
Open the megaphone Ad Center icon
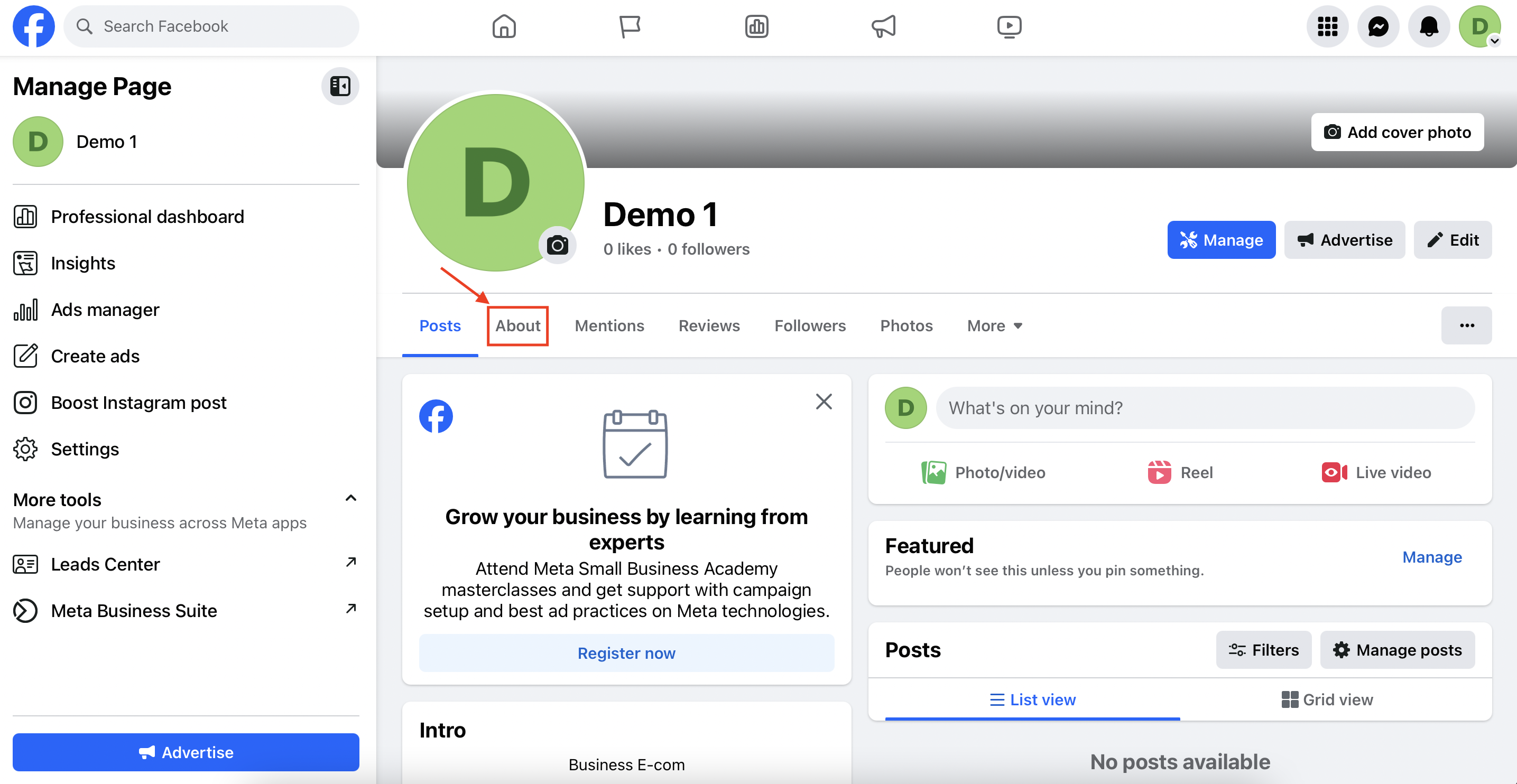(x=883, y=26)
